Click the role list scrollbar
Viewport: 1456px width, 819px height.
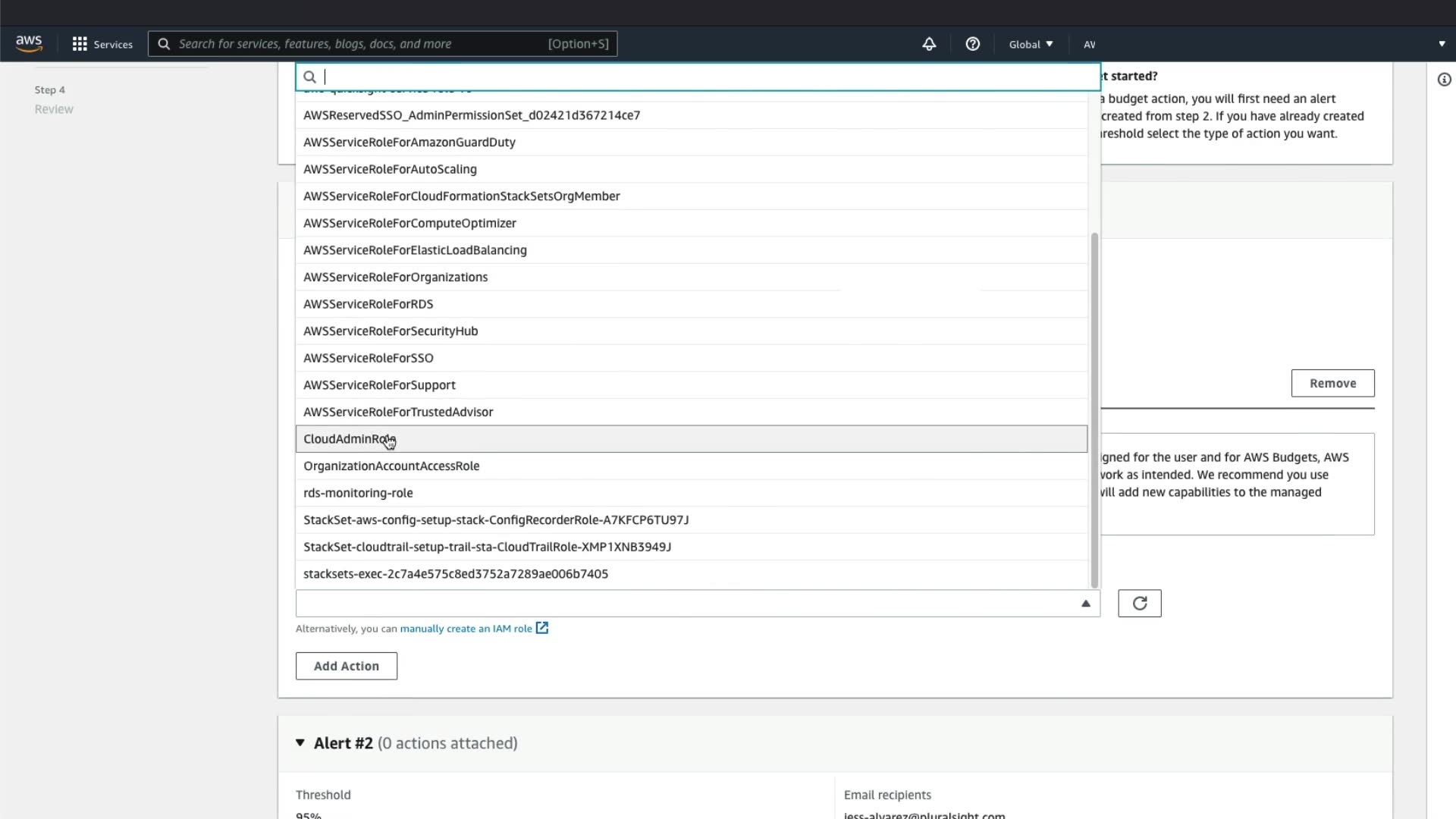(1094, 409)
